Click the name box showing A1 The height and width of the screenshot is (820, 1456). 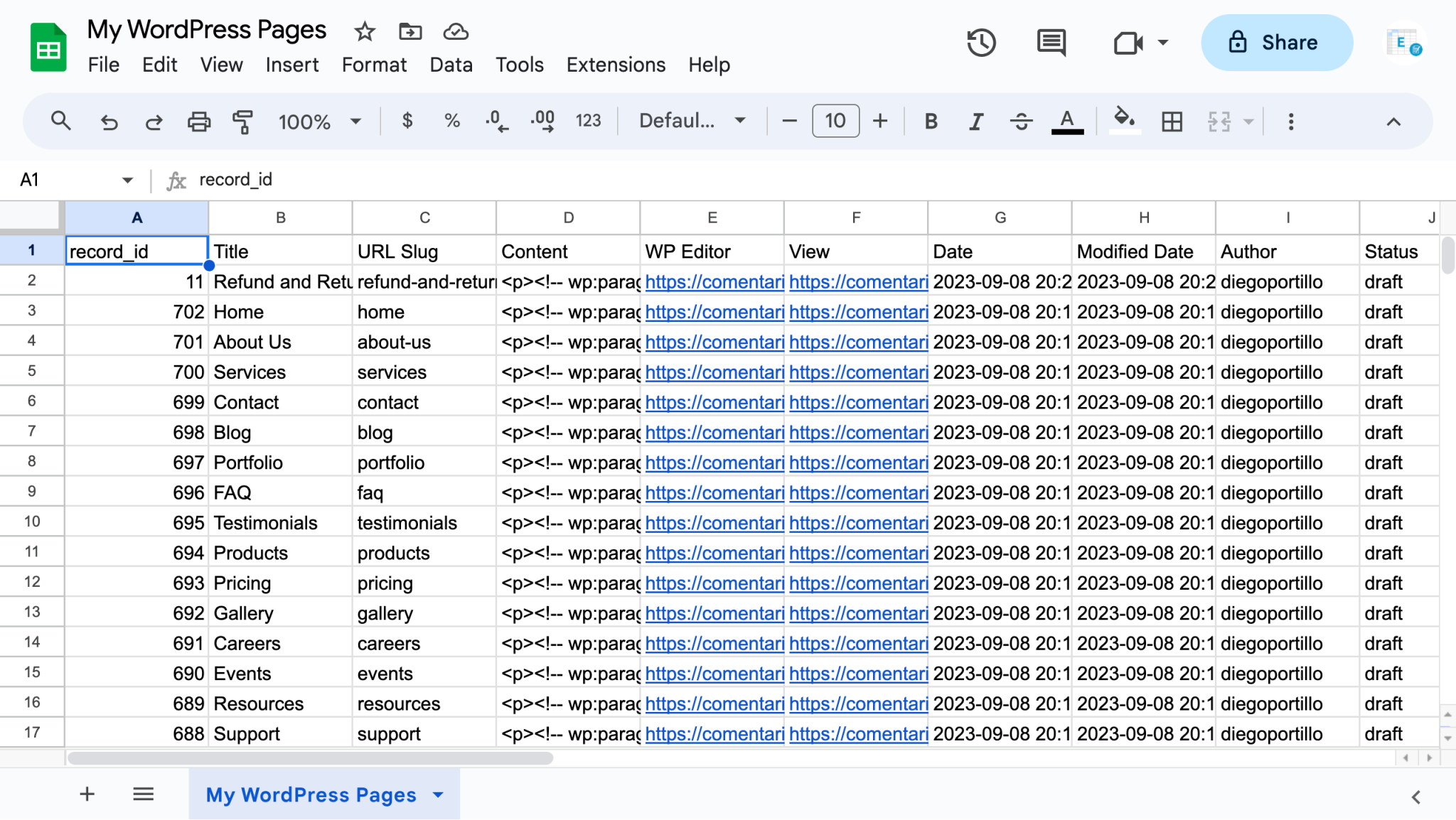pos(30,179)
